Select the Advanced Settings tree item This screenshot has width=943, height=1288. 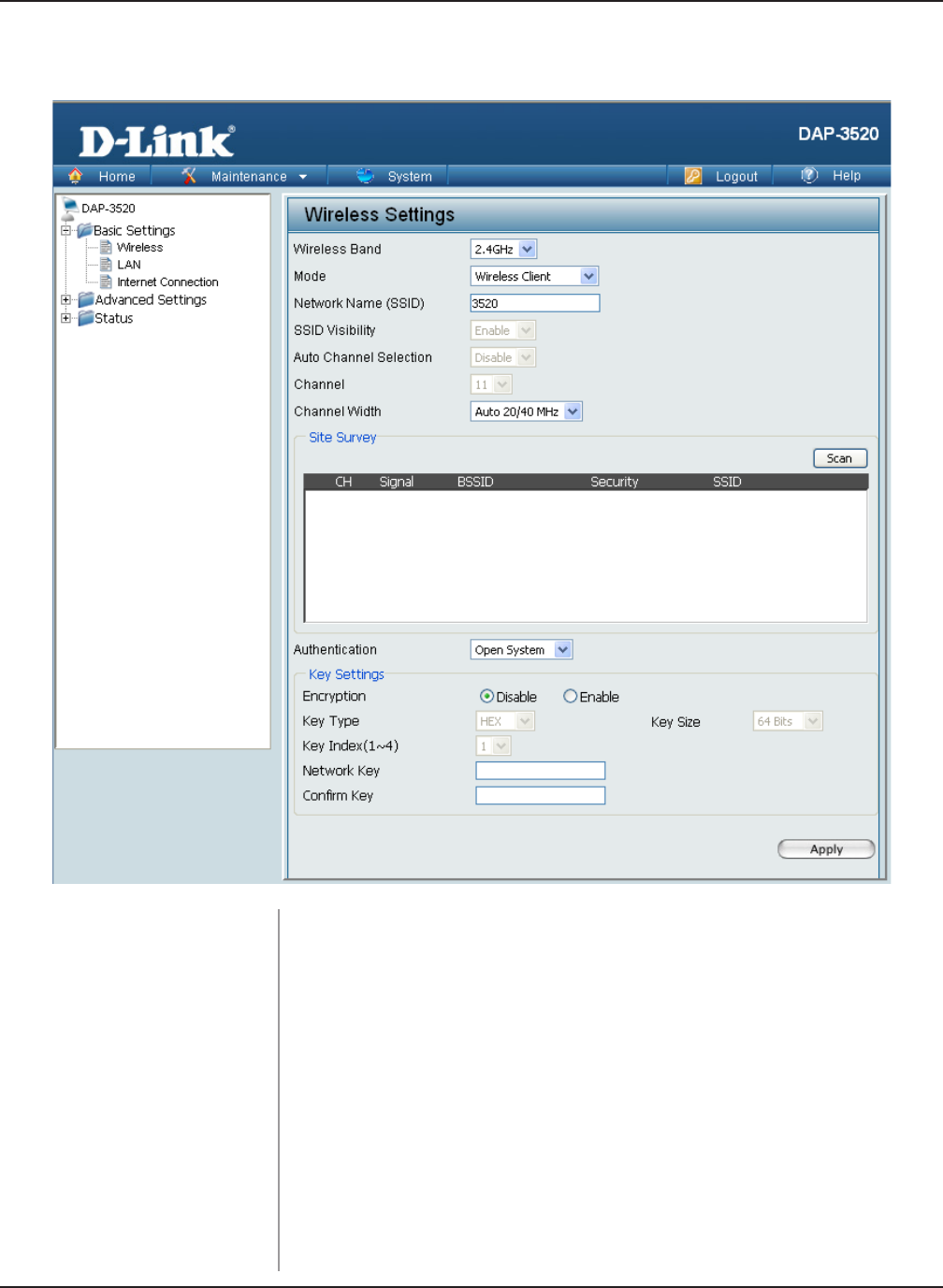[151, 299]
